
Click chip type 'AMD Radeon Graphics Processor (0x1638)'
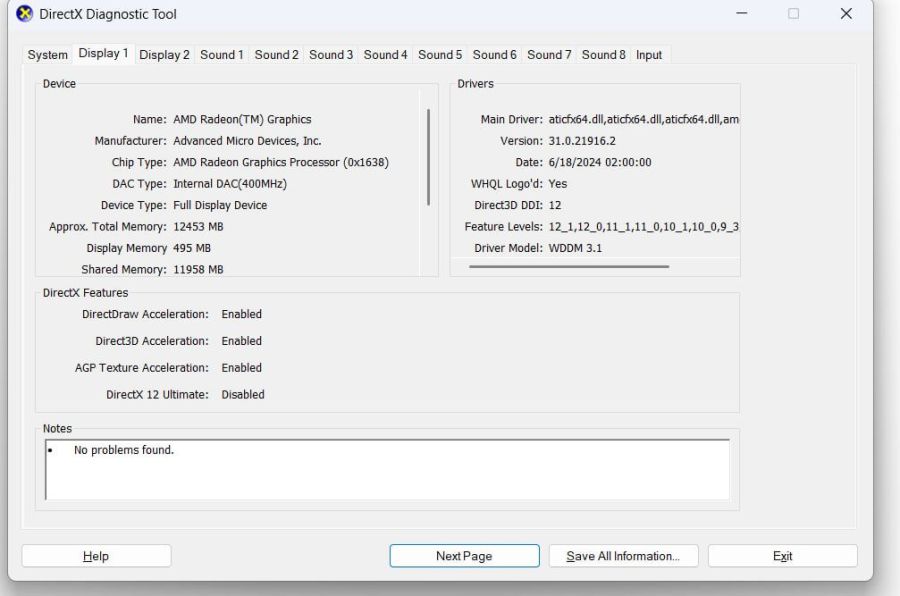point(281,162)
